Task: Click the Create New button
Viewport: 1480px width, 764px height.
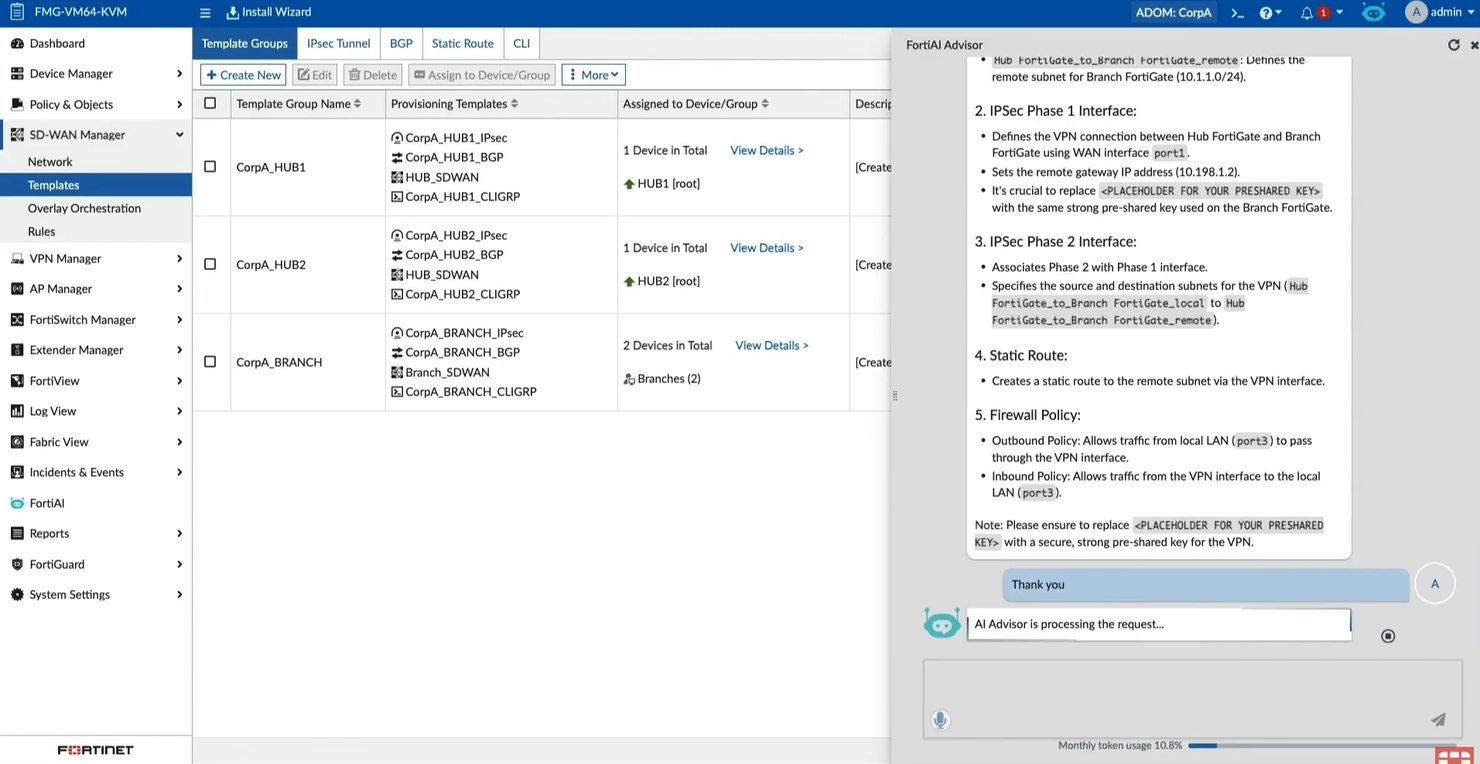Action: 243,74
